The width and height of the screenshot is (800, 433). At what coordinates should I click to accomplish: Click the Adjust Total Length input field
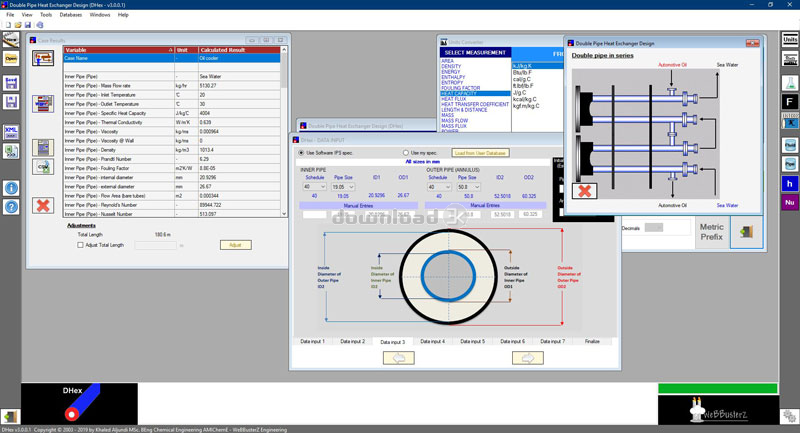pos(156,245)
